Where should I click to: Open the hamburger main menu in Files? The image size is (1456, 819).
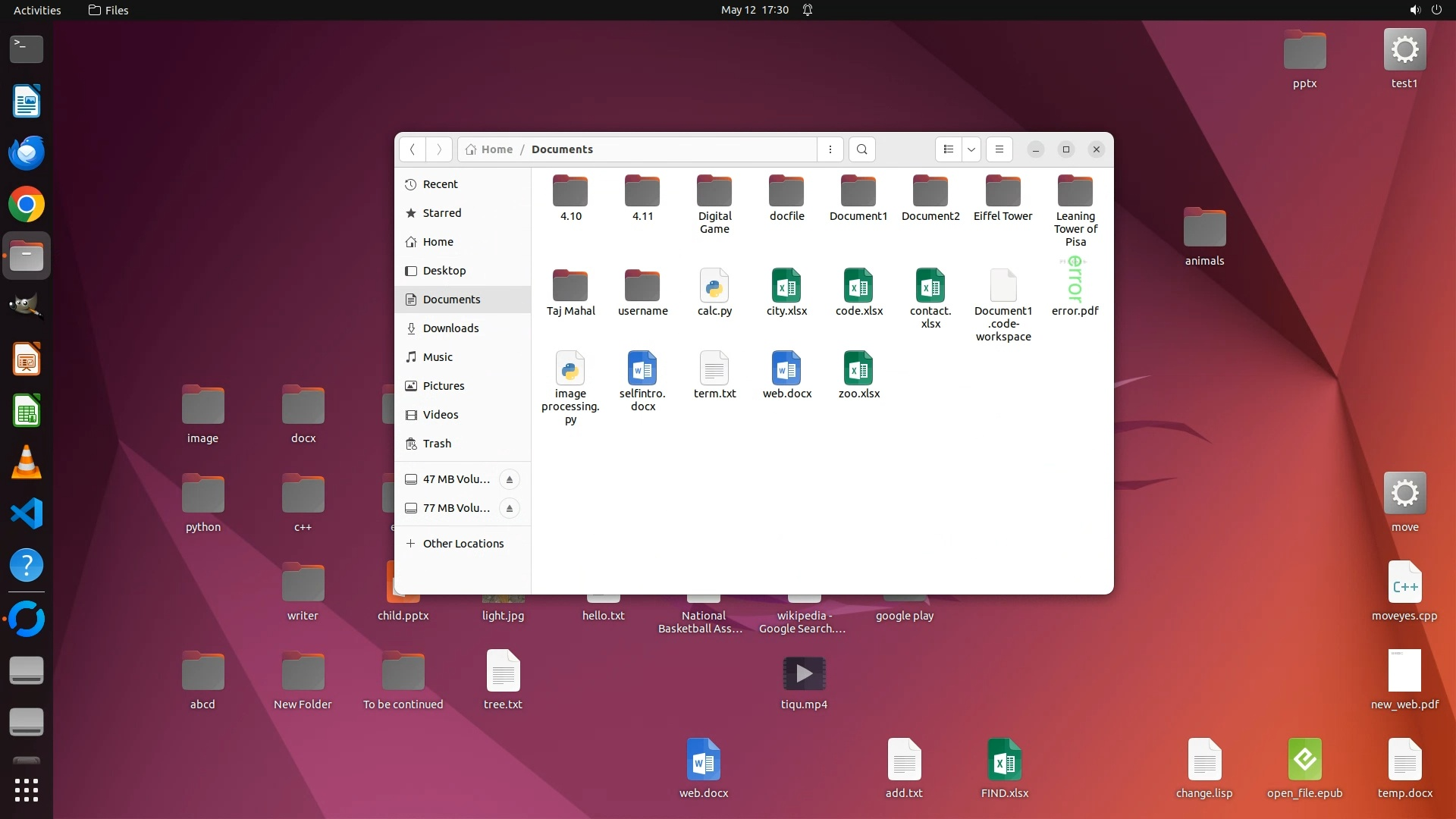pyautogui.click(x=999, y=149)
